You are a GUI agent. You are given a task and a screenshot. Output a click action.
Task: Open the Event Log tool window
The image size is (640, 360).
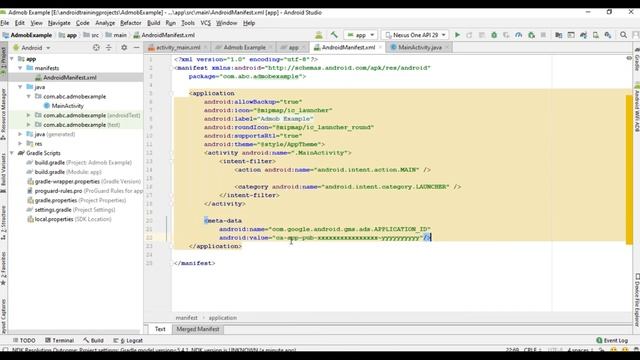coord(612,340)
